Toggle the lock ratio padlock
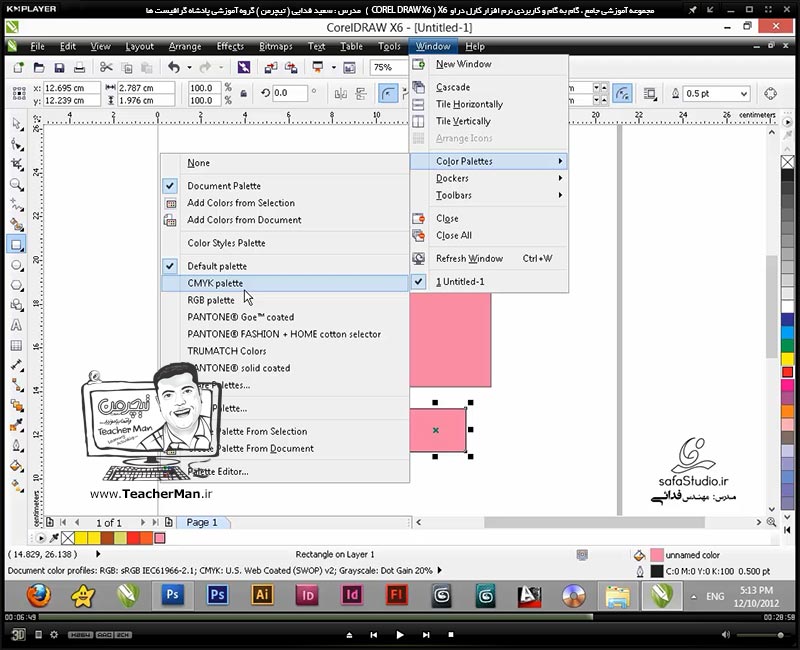 pos(244,94)
